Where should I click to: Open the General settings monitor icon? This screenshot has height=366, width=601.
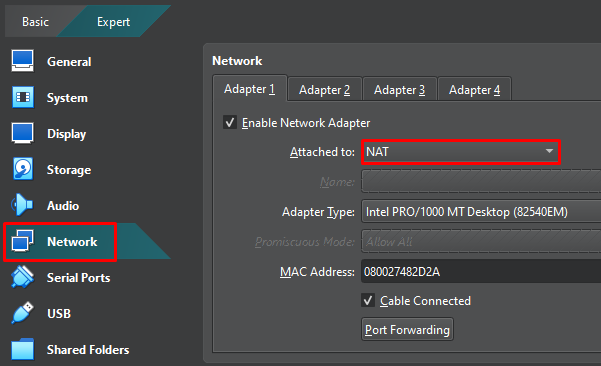pyautogui.click(x=23, y=61)
